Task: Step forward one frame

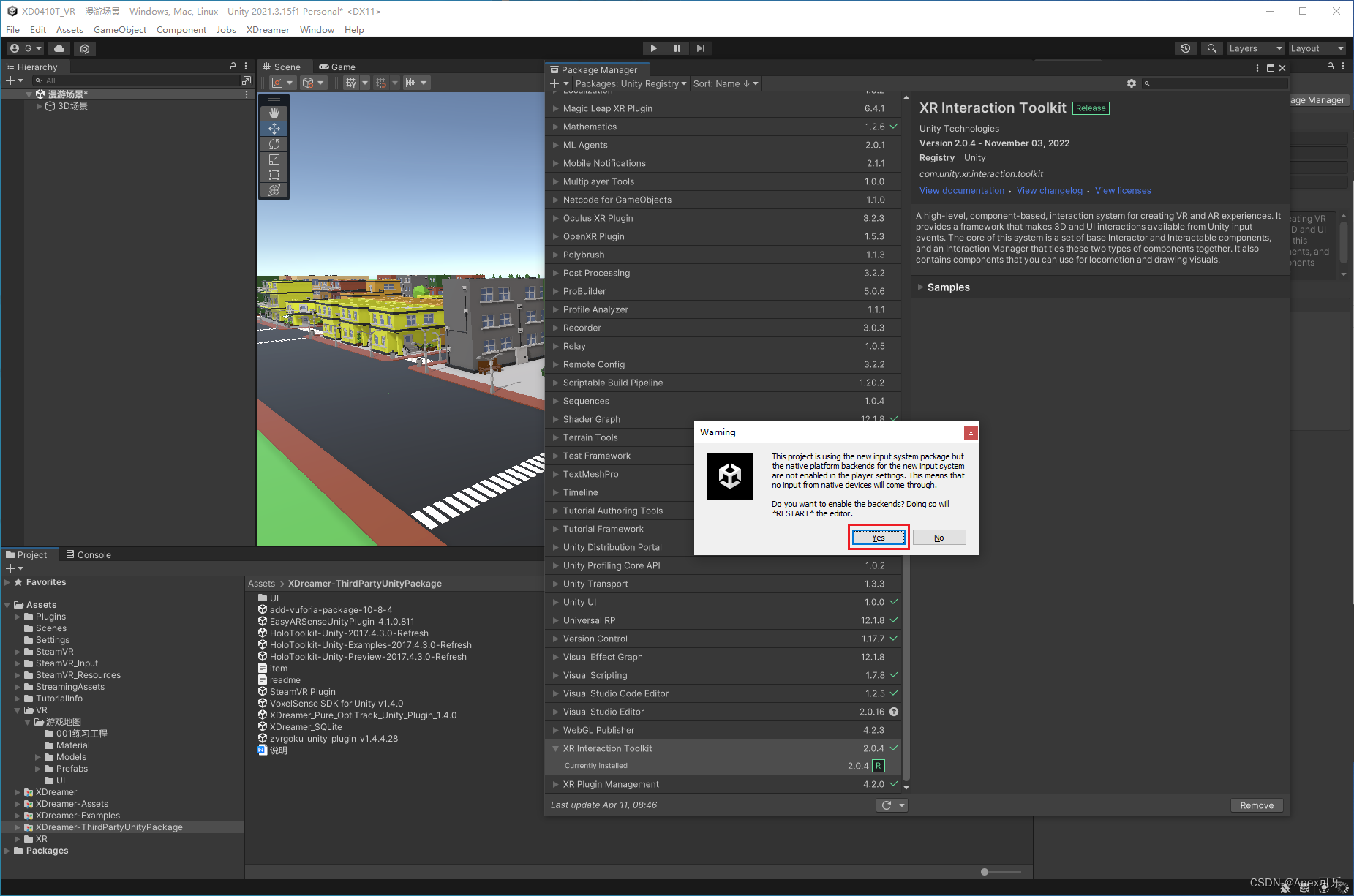Action: click(x=701, y=48)
